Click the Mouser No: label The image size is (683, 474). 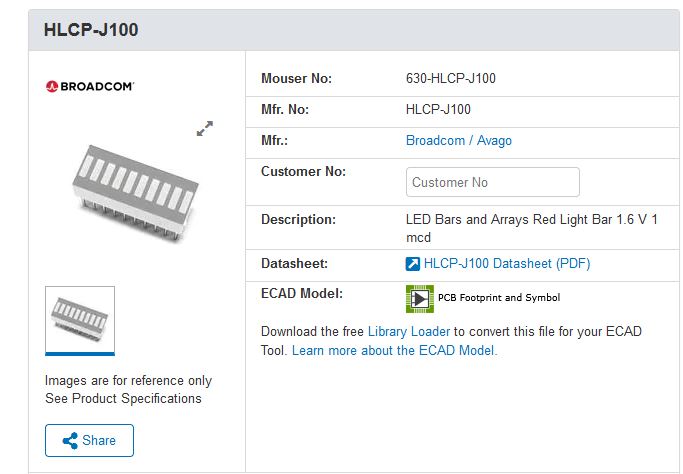click(296, 78)
